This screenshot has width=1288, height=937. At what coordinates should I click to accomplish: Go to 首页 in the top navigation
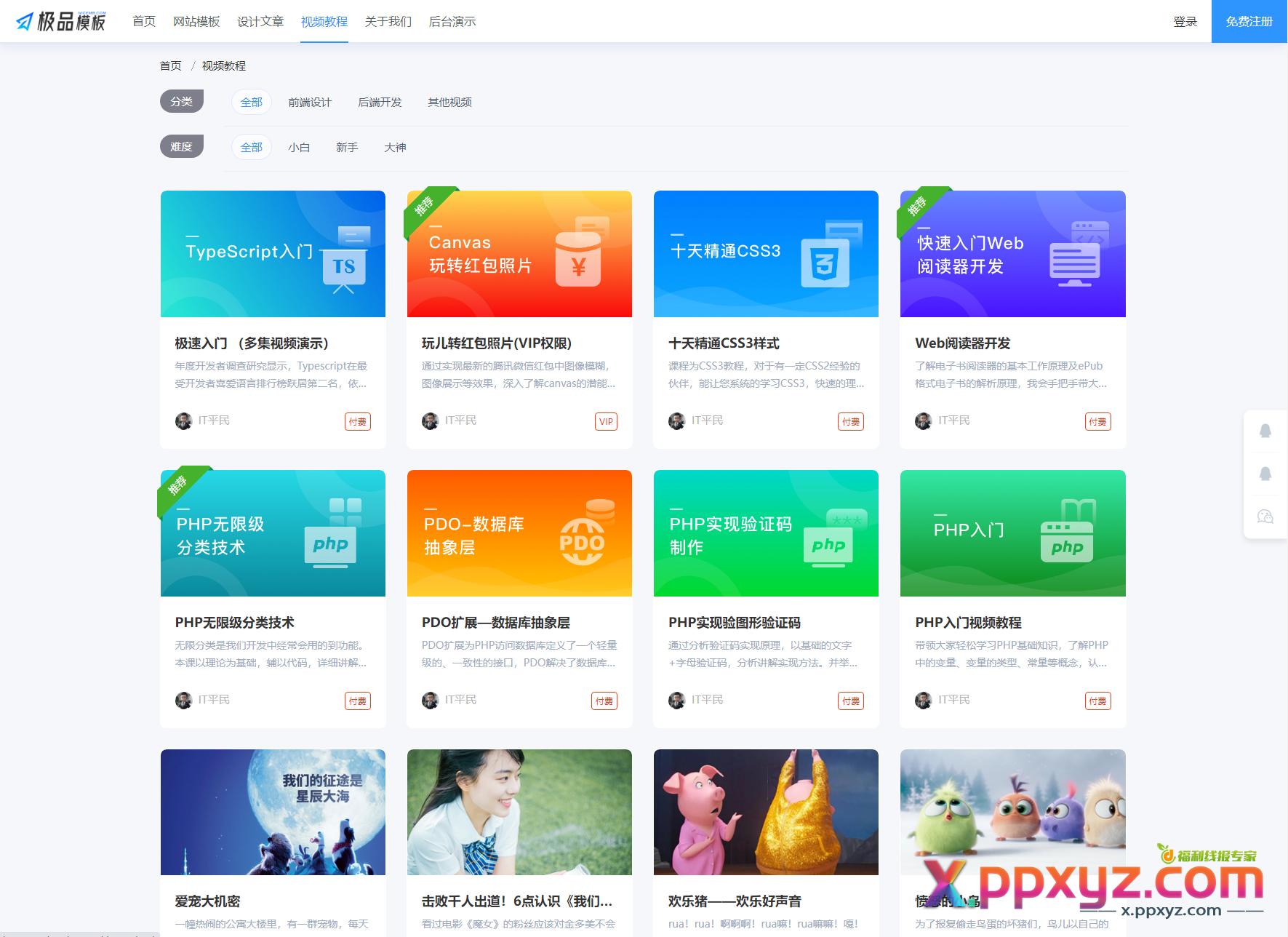144,21
